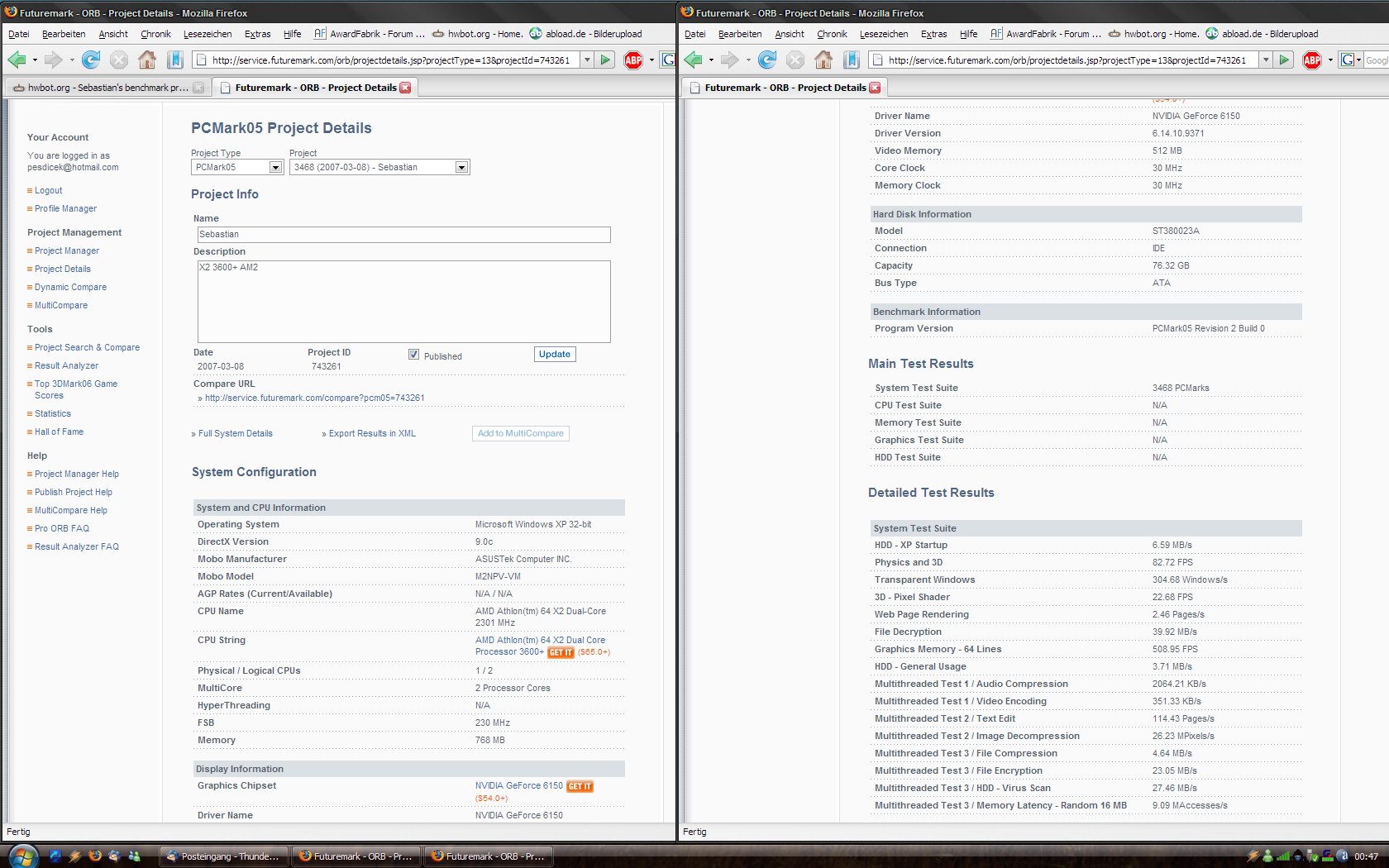The image size is (1389, 868).
Task: Open URL history dropdown in left address bar
Action: pyautogui.click(x=587, y=60)
